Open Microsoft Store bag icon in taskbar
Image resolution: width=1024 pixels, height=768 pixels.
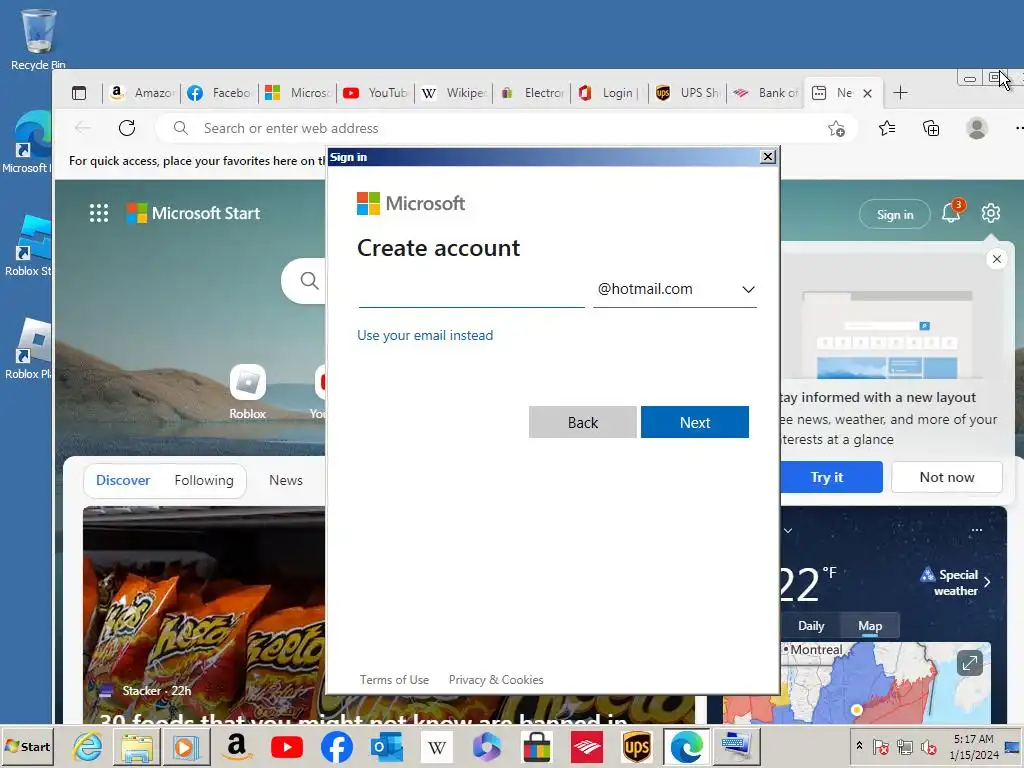[537, 747]
